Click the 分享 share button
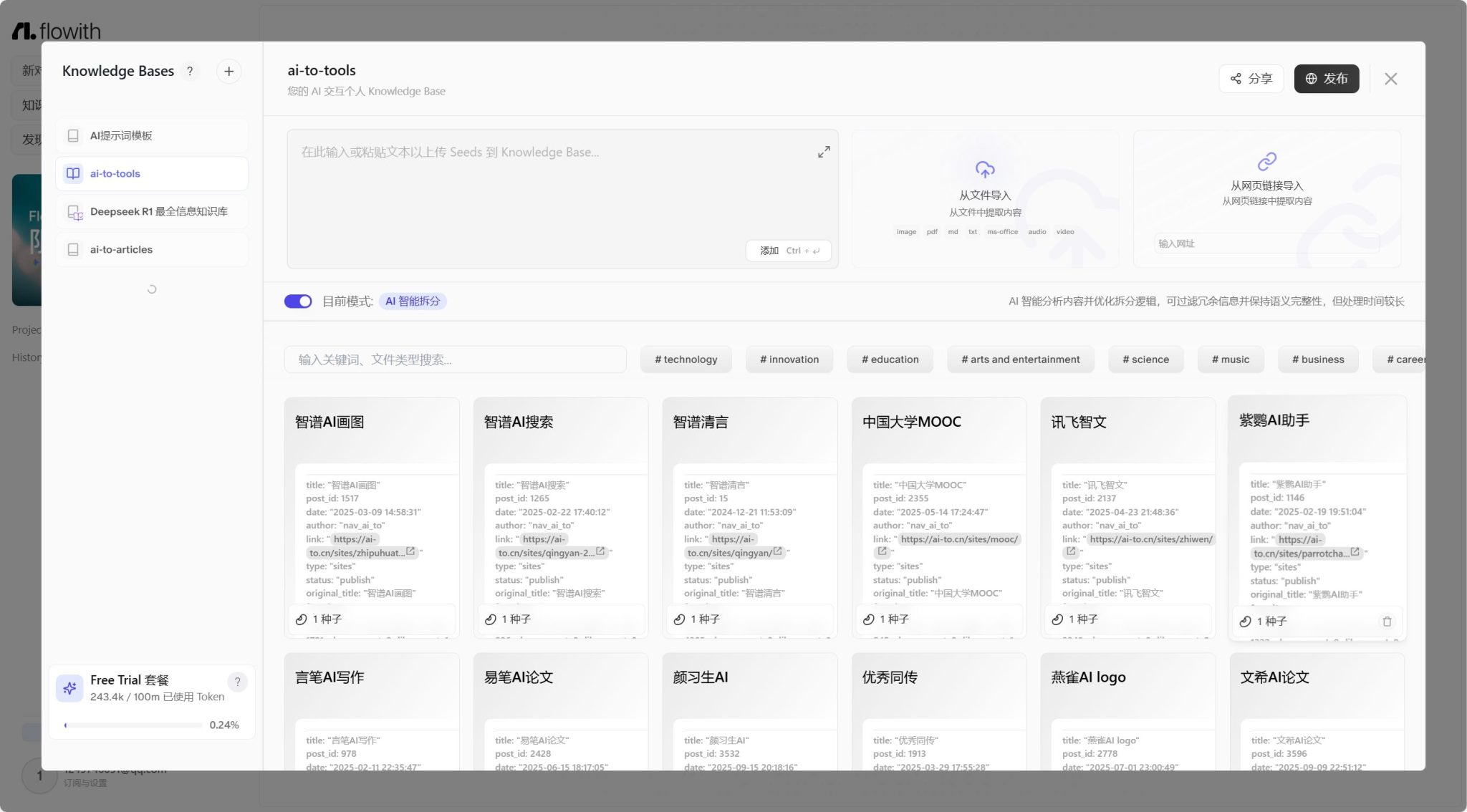 point(1251,79)
